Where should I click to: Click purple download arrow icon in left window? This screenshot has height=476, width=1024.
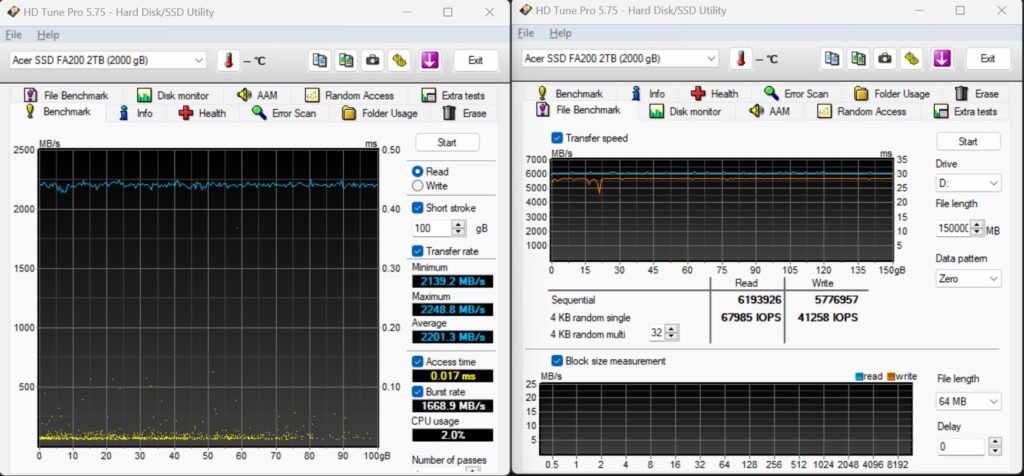click(429, 60)
